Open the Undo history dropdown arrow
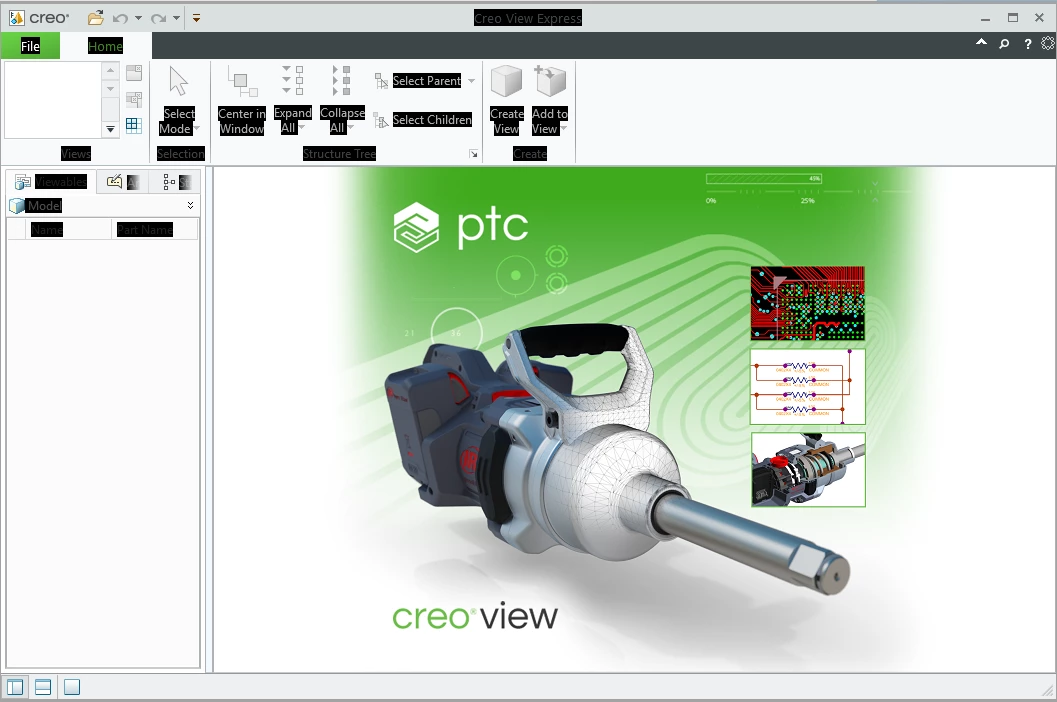Screen dimensions: 1057x702 pyautogui.click(x=138, y=18)
